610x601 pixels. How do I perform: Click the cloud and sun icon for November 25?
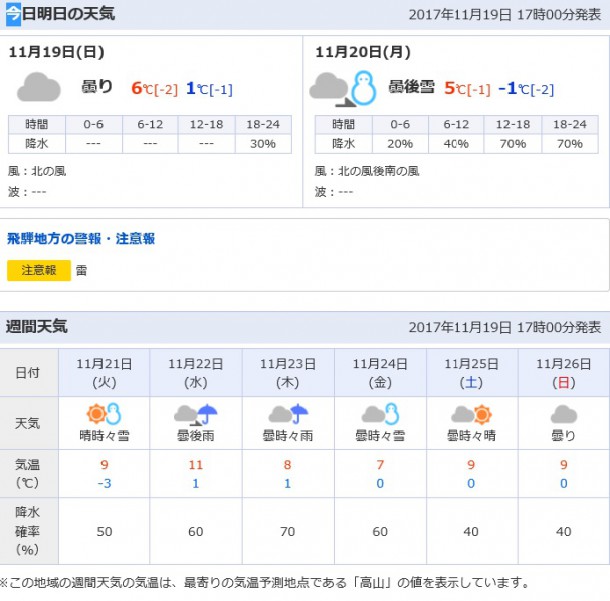(x=471, y=414)
